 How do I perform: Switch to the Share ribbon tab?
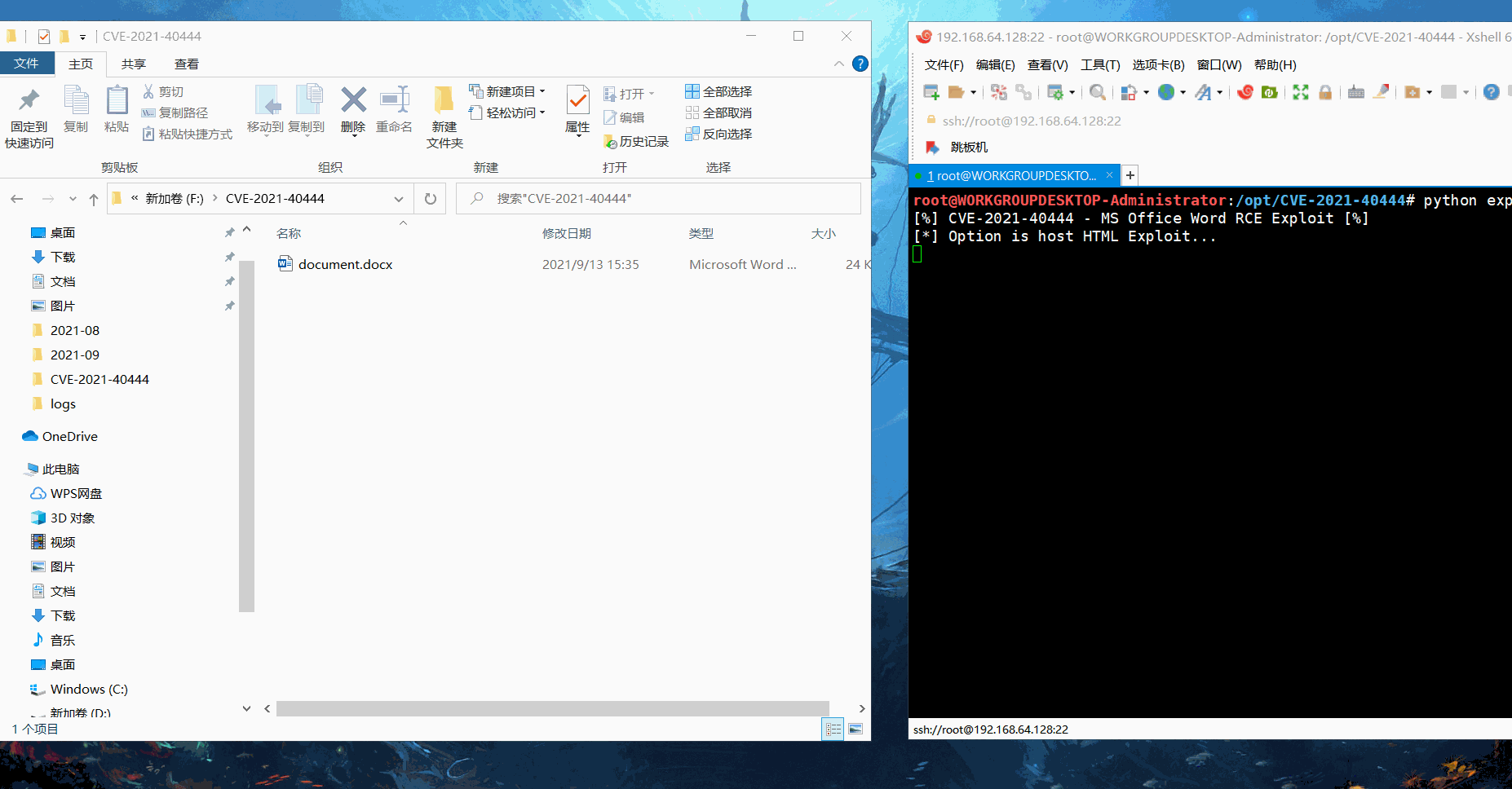(x=133, y=64)
